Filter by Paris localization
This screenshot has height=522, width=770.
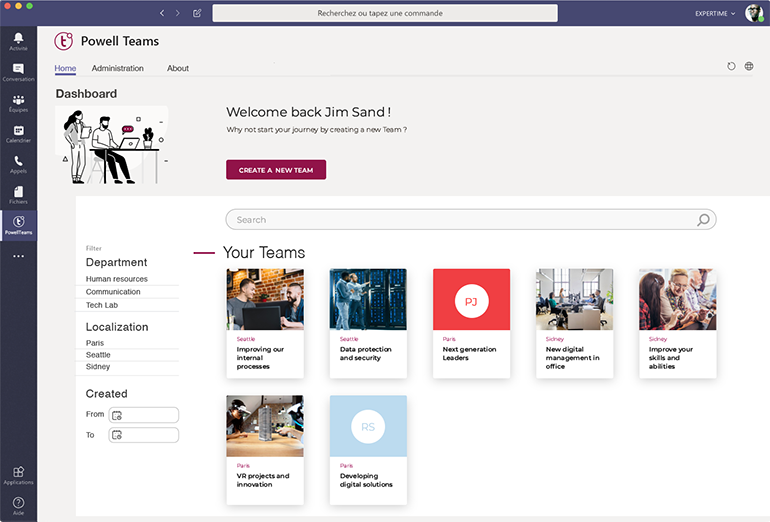95,343
